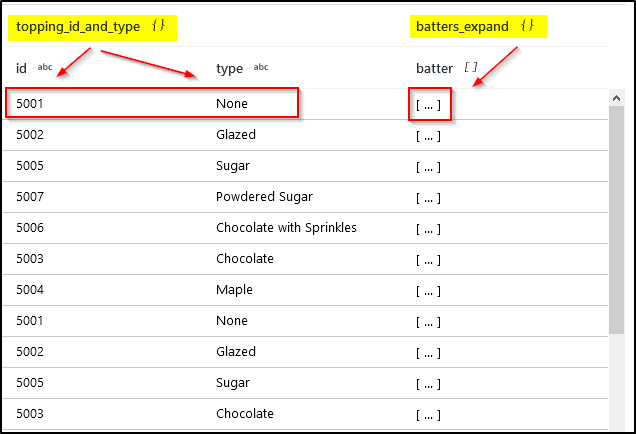Click the type column header
Viewport: 636px width, 434px height.
click(x=229, y=69)
